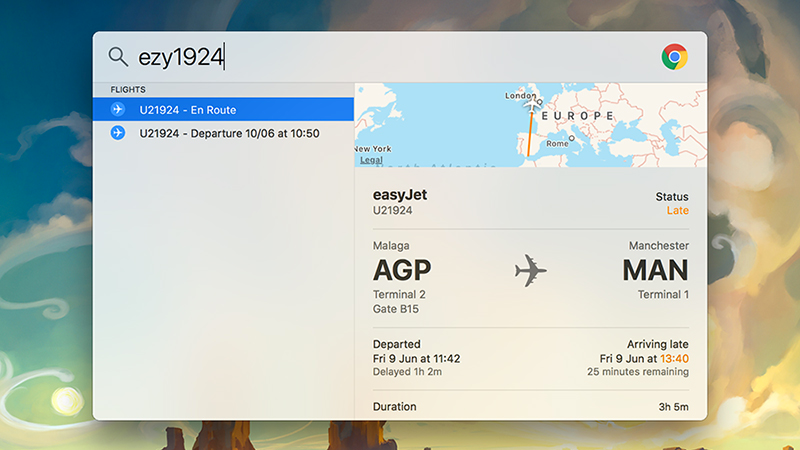Image resolution: width=800 pixels, height=450 pixels.
Task: Click the orange Late status text
Action: (678, 210)
